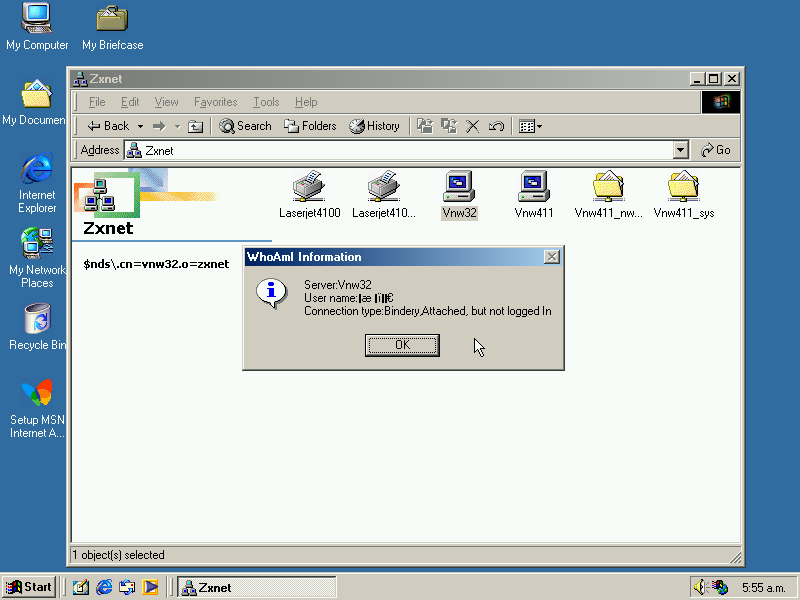Launch Internet Explorer desktop icon
Image resolution: width=800 pixels, height=600 pixels.
[x=37, y=183]
